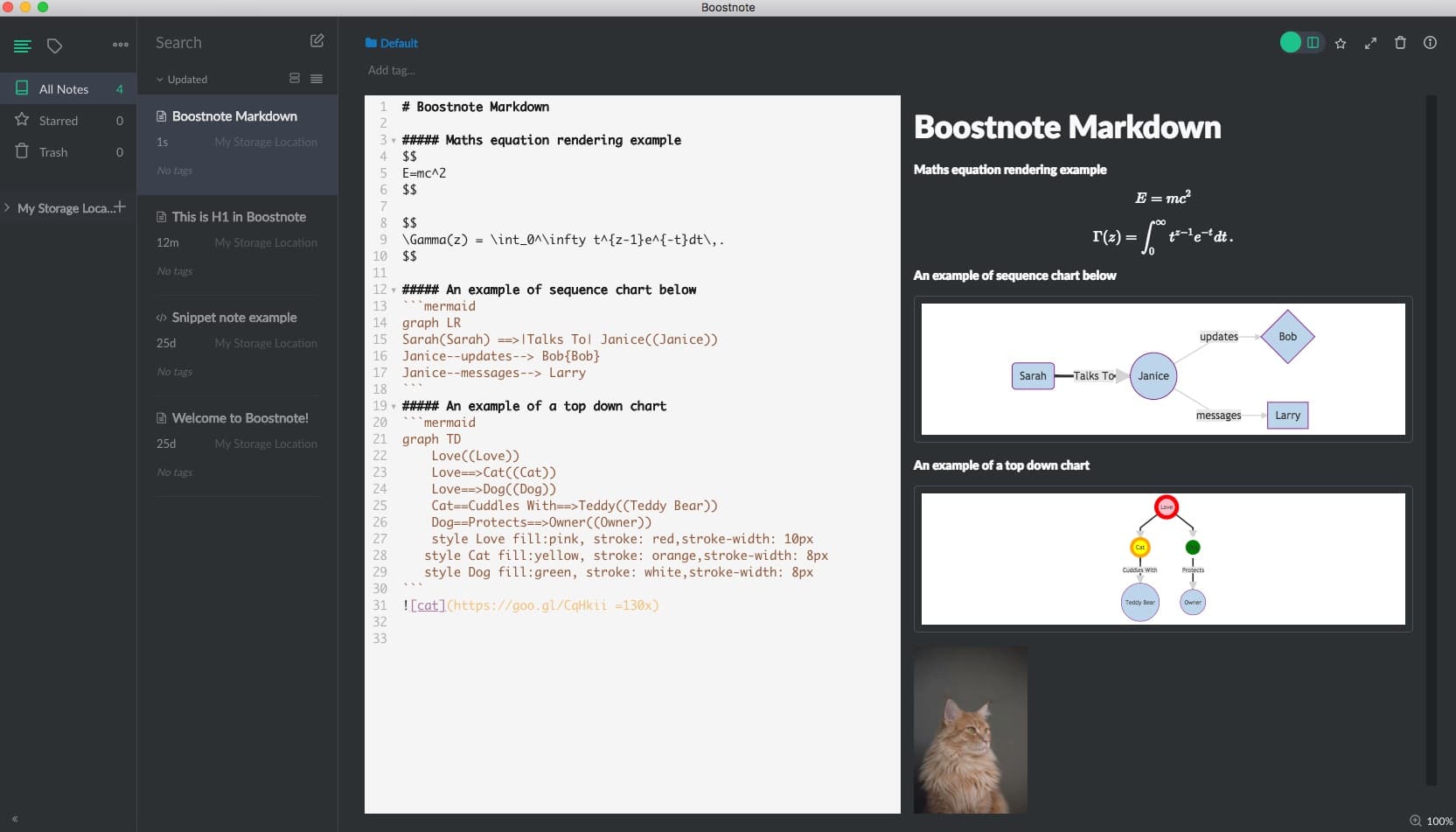Click the 'An example of sequence chart below' preview heading
The image size is (1456, 832).
click(1014, 276)
